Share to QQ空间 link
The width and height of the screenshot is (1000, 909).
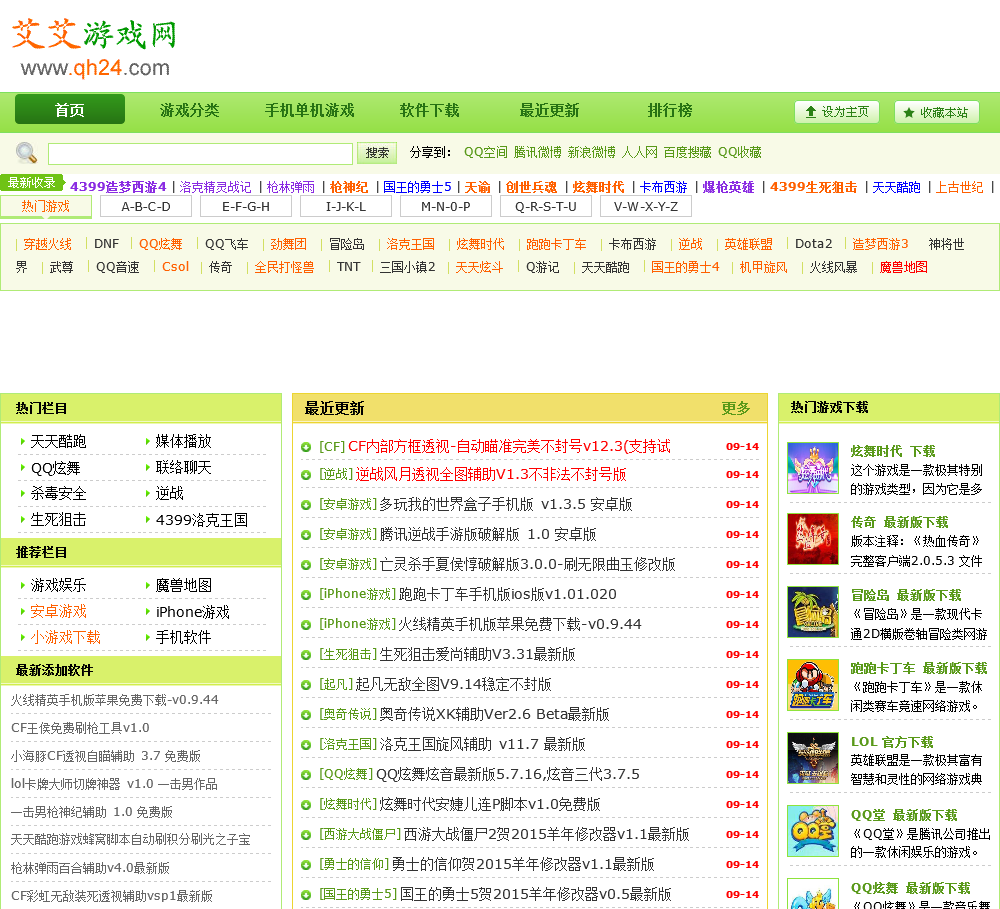485,152
